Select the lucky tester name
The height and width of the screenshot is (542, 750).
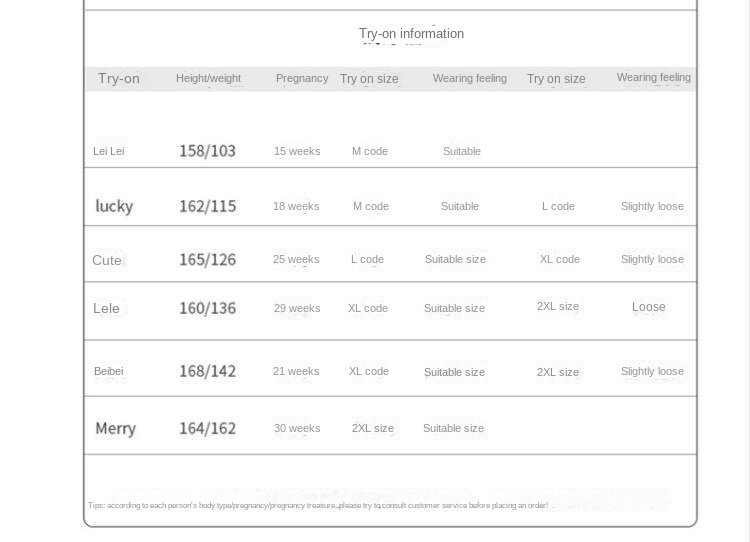tap(114, 206)
